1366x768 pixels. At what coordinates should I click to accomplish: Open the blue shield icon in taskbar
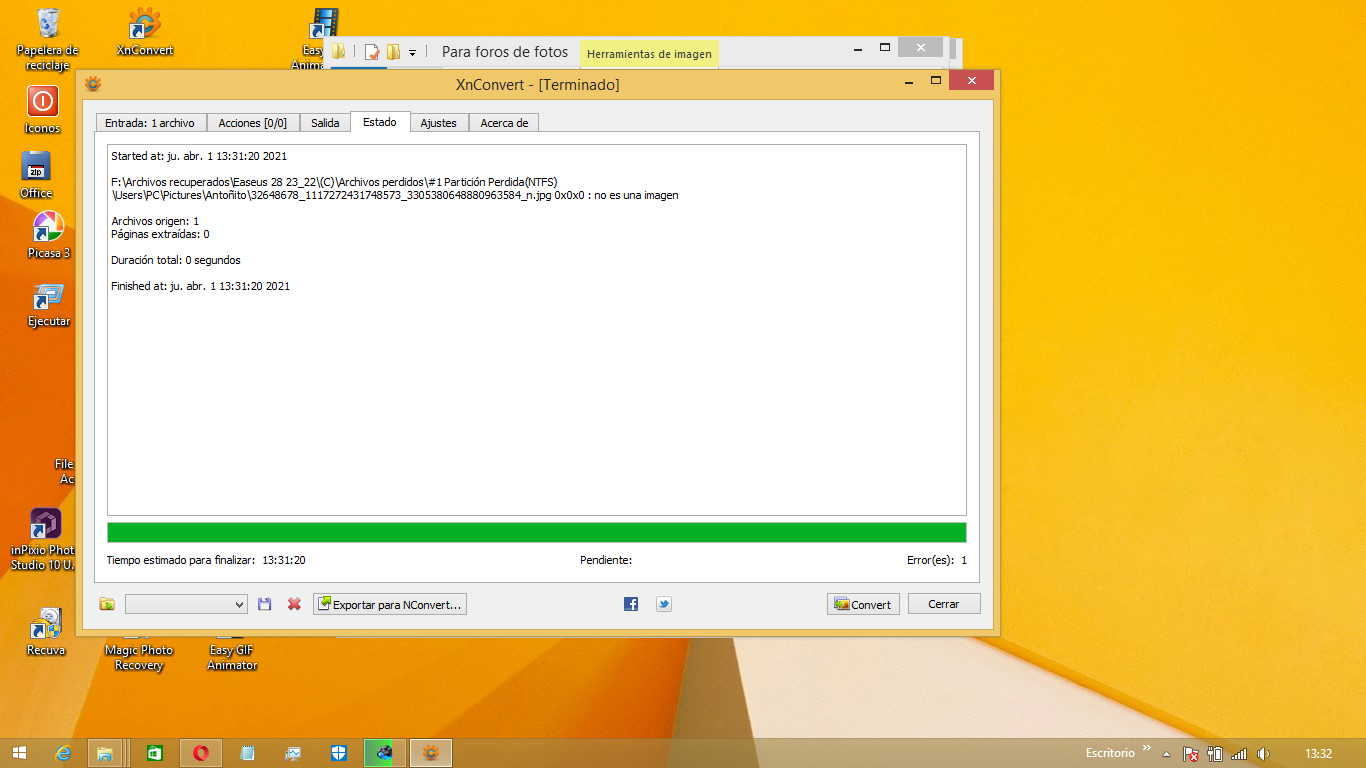339,753
